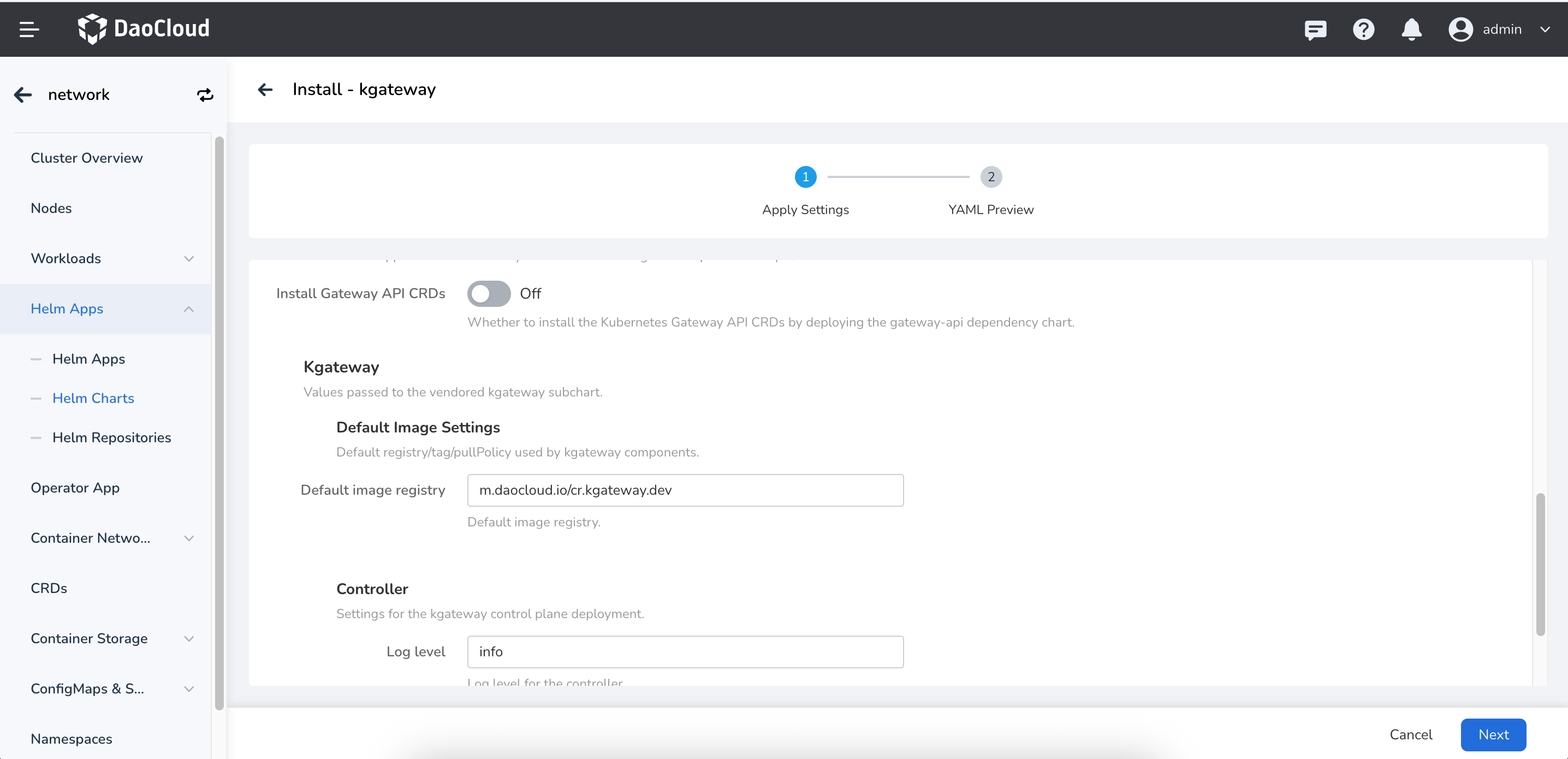This screenshot has width=1568, height=759.
Task: Click the Cancel button
Action: tap(1410, 734)
